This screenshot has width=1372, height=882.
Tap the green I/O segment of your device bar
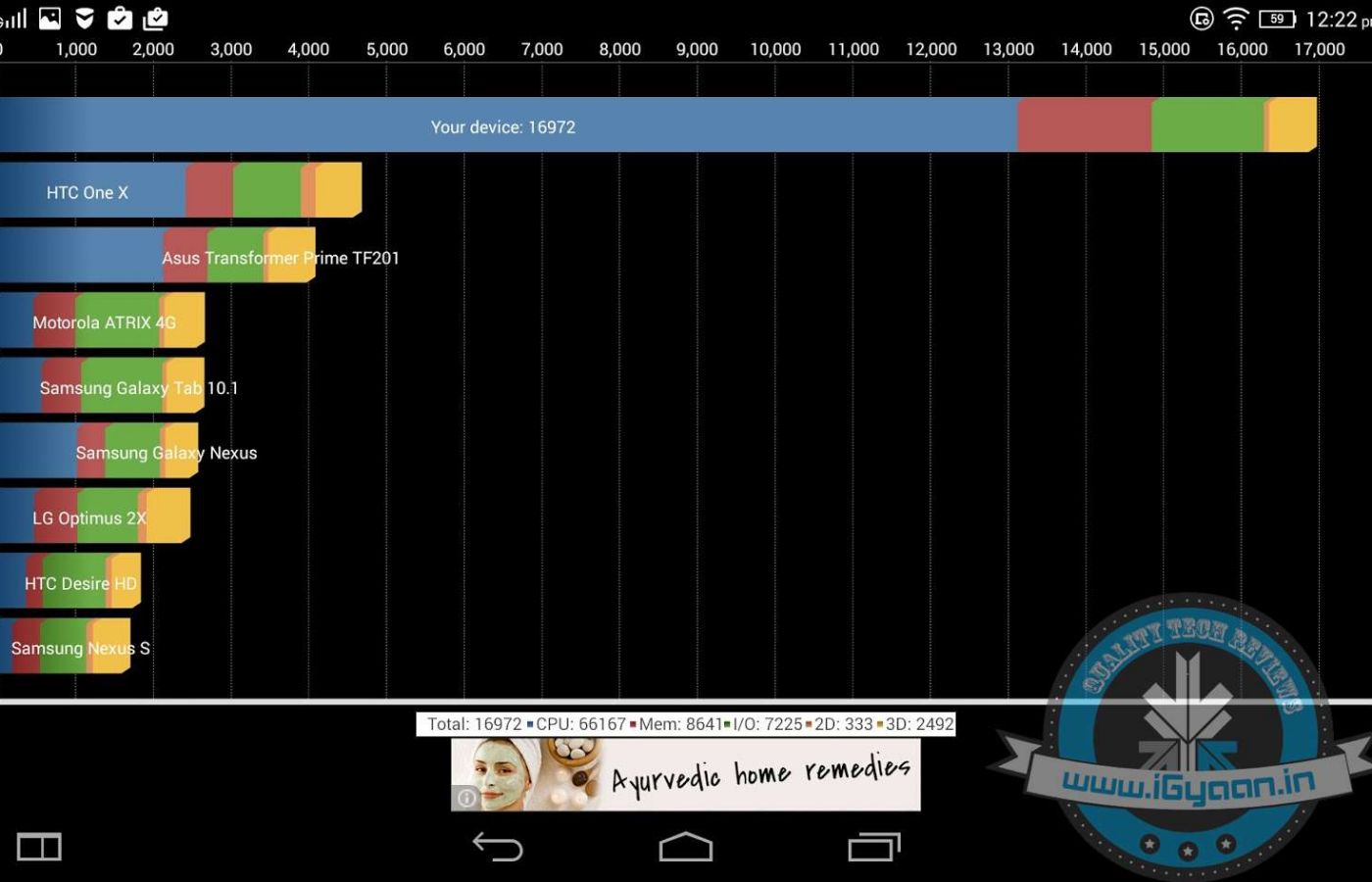point(1207,125)
